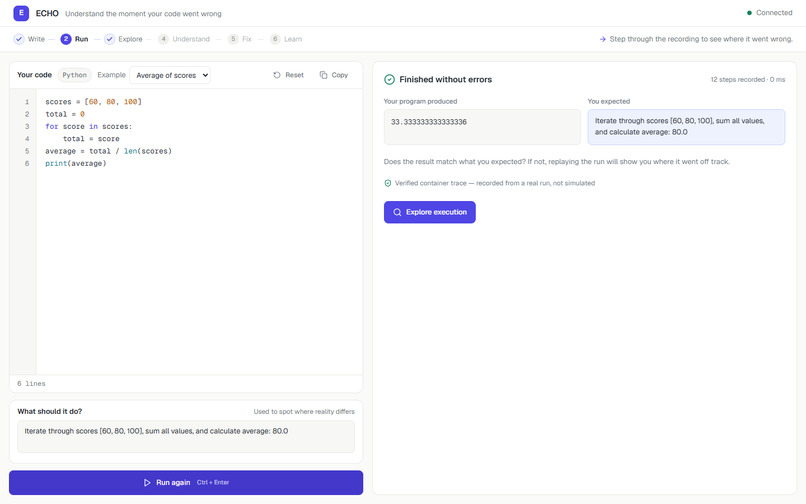Click the Verified container trace shield icon

tap(388, 183)
